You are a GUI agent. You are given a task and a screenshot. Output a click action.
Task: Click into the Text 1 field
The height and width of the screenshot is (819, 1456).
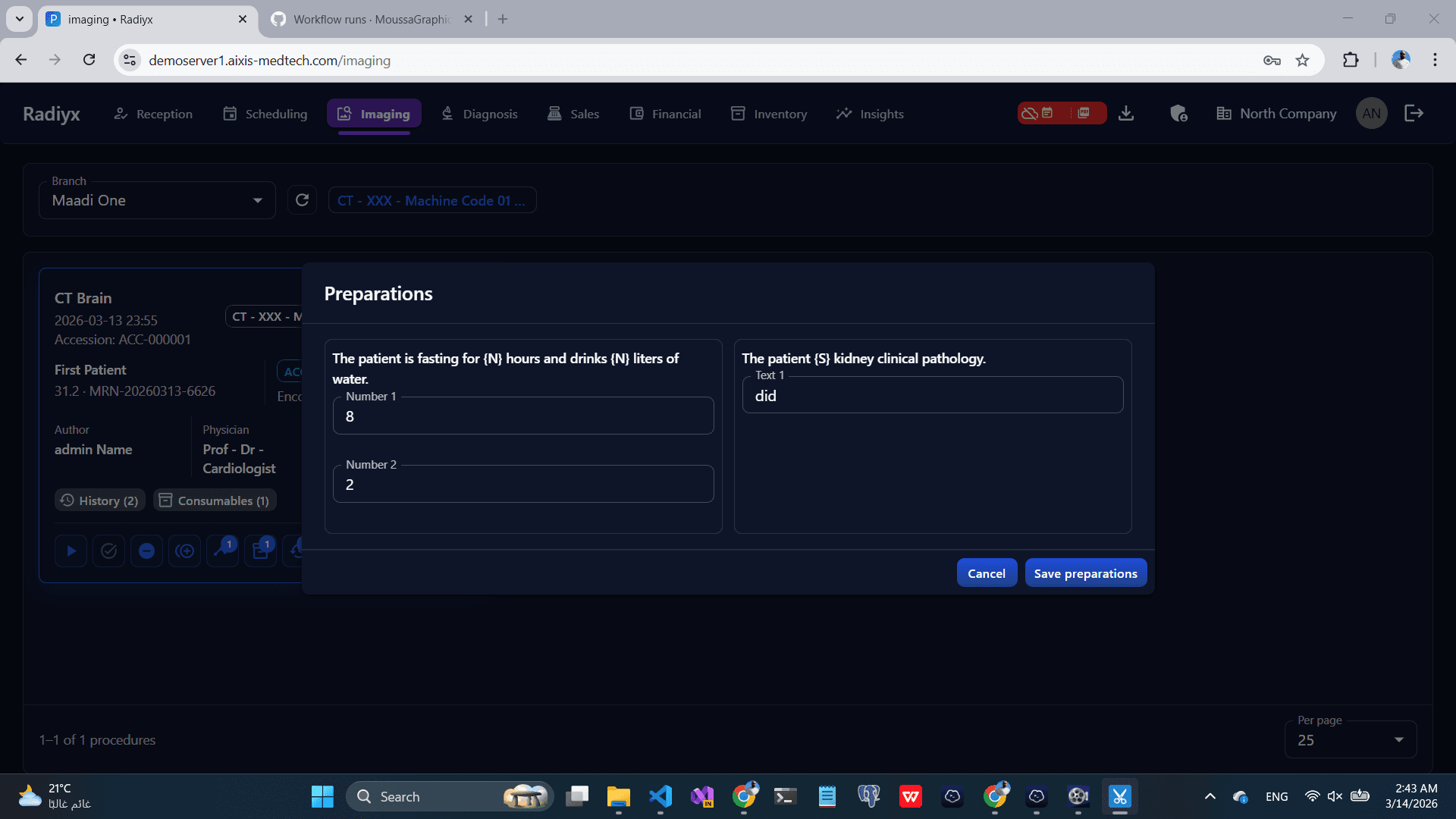coord(933,395)
